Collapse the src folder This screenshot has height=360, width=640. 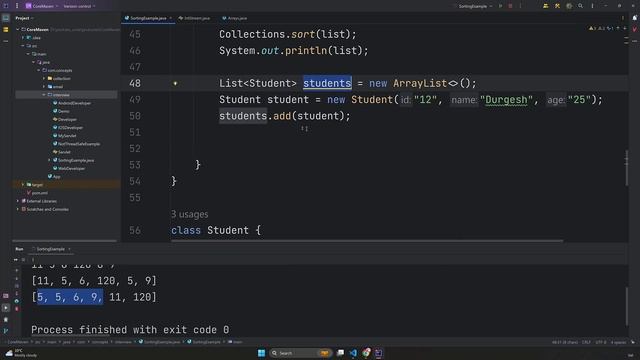click(23, 46)
